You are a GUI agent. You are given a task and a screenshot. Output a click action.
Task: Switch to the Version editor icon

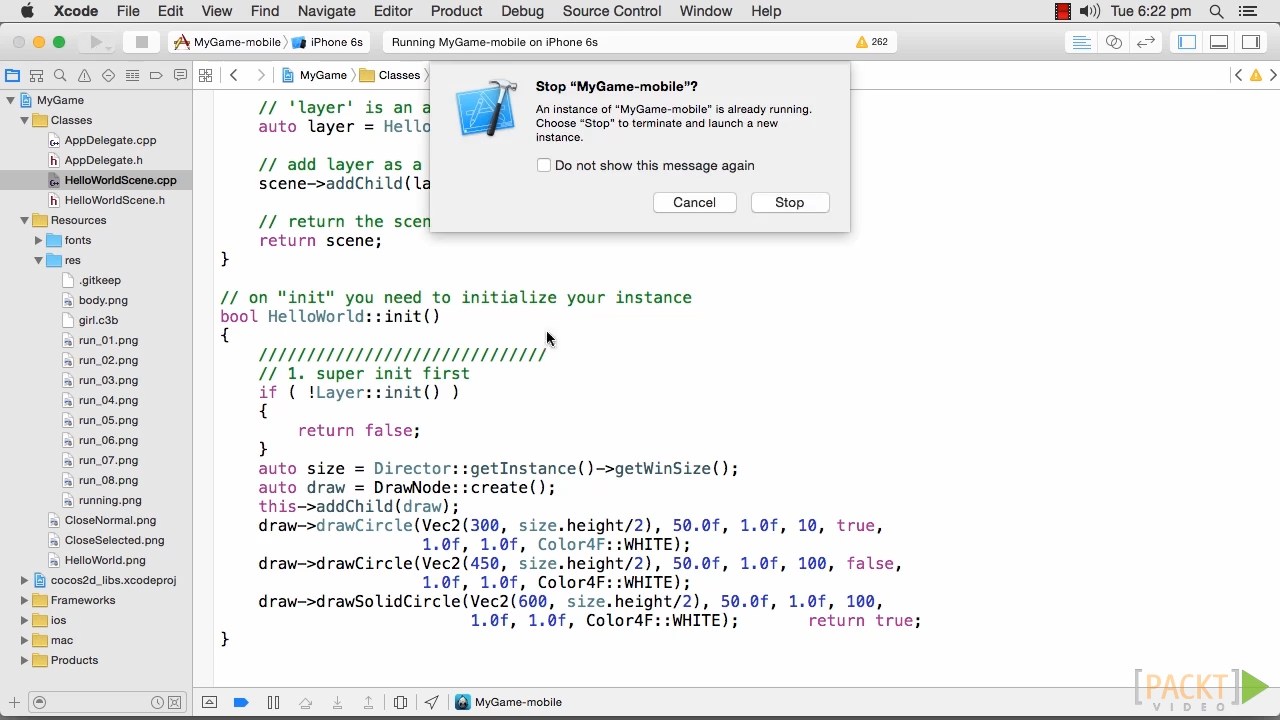point(1145,42)
